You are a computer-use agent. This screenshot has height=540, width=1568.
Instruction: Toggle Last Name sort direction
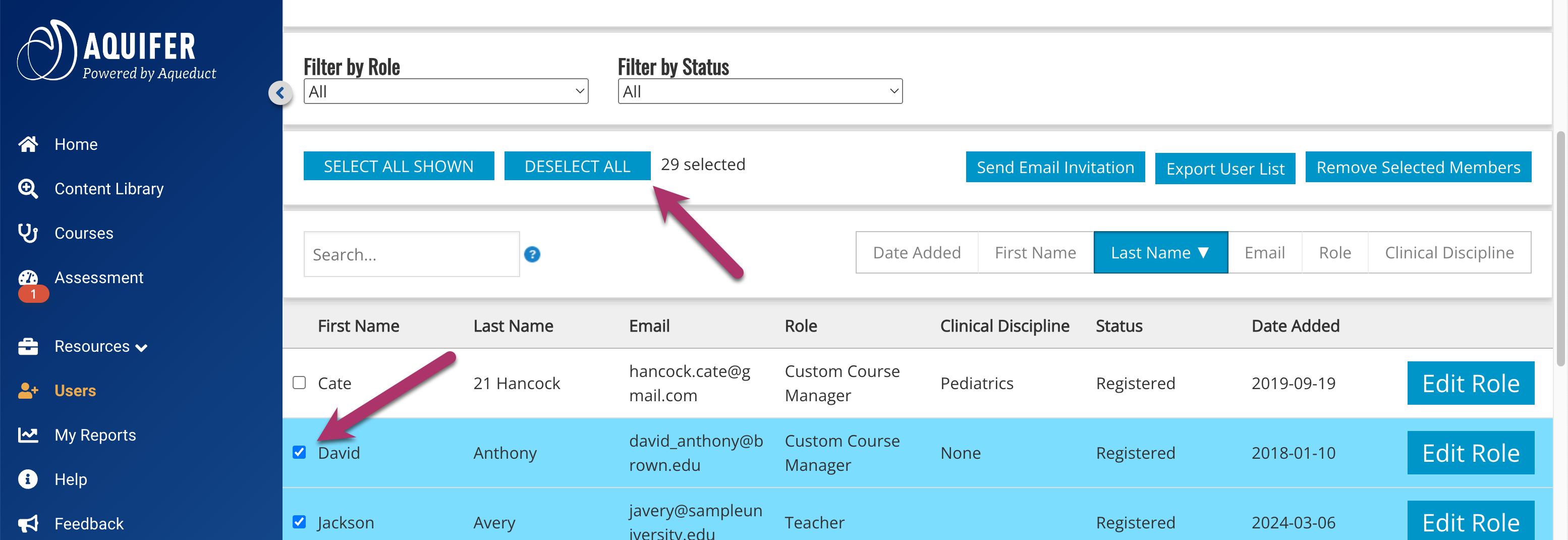pos(1160,253)
